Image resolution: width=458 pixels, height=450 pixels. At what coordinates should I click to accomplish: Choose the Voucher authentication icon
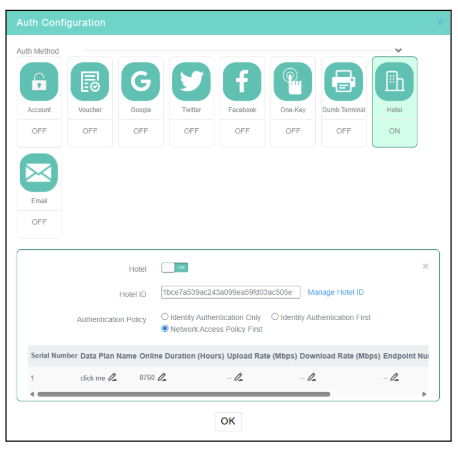pyautogui.click(x=90, y=82)
